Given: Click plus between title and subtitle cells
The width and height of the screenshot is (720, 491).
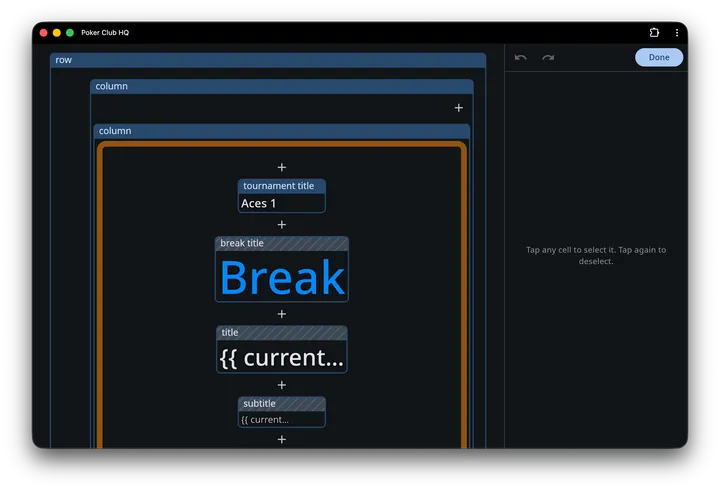Looking at the screenshot, I should click(x=282, y=385).
